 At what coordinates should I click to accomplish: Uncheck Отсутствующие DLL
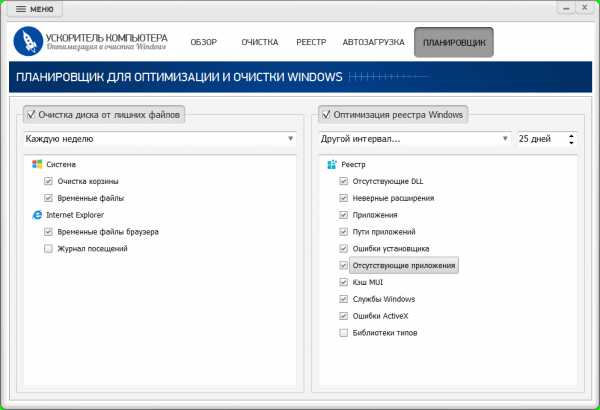344,181
